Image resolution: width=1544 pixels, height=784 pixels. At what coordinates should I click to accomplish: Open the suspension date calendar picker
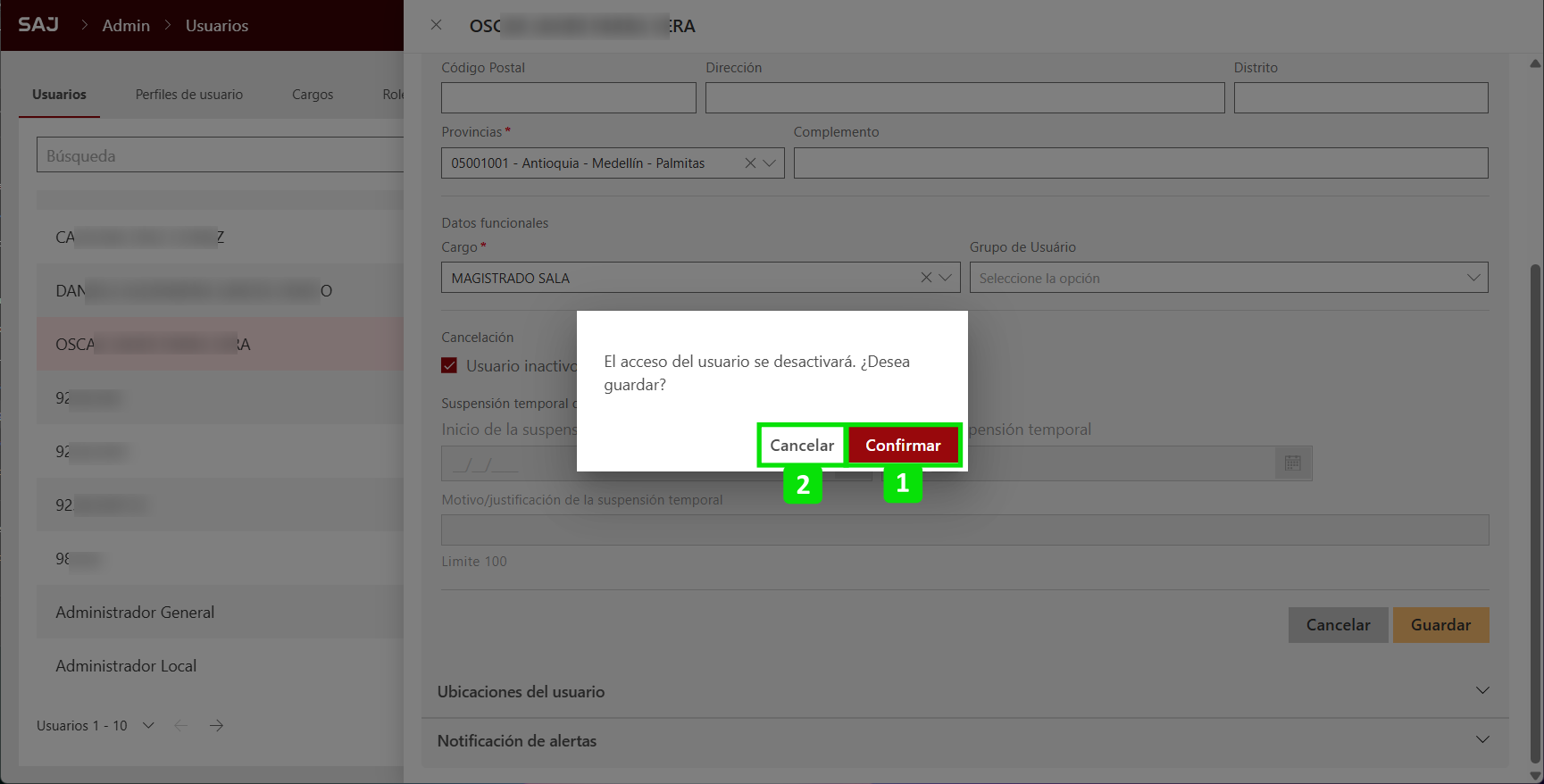[x=1292, y=463]
